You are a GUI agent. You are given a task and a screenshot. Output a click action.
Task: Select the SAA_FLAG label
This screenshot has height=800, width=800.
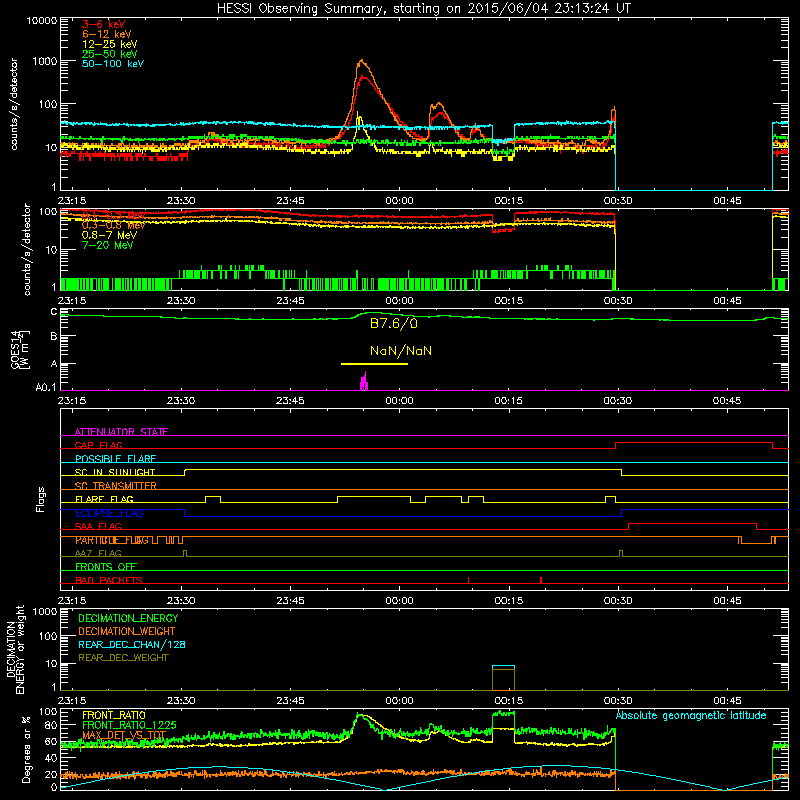tap(98, 526)
